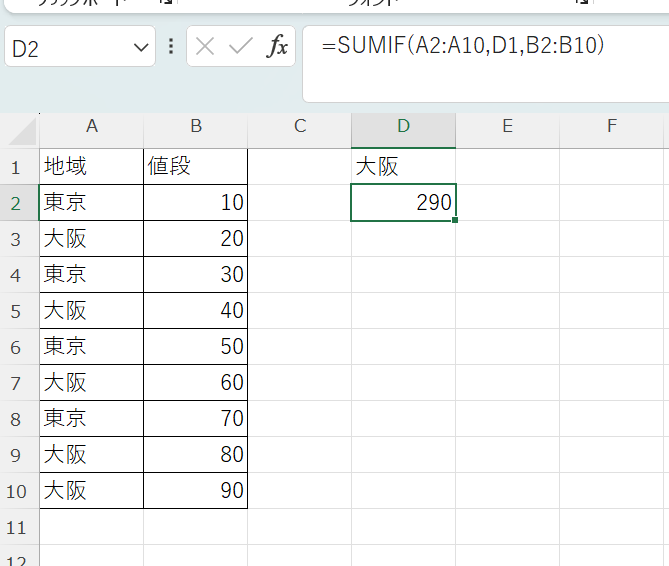Image resolution: width=669 pixels, height=566 pixels.
Task: Click the Insert Function fx icon
Action: point(276,47)
